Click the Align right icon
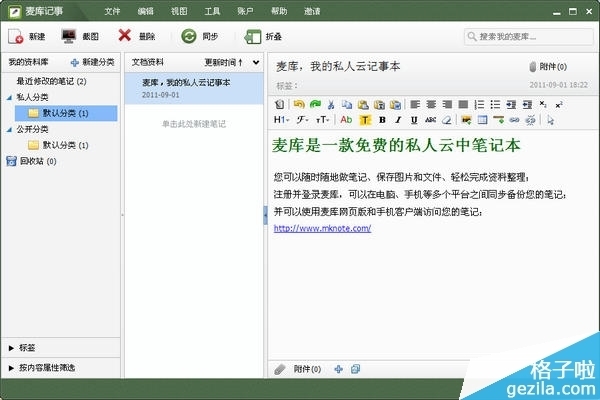 (447, 104)
